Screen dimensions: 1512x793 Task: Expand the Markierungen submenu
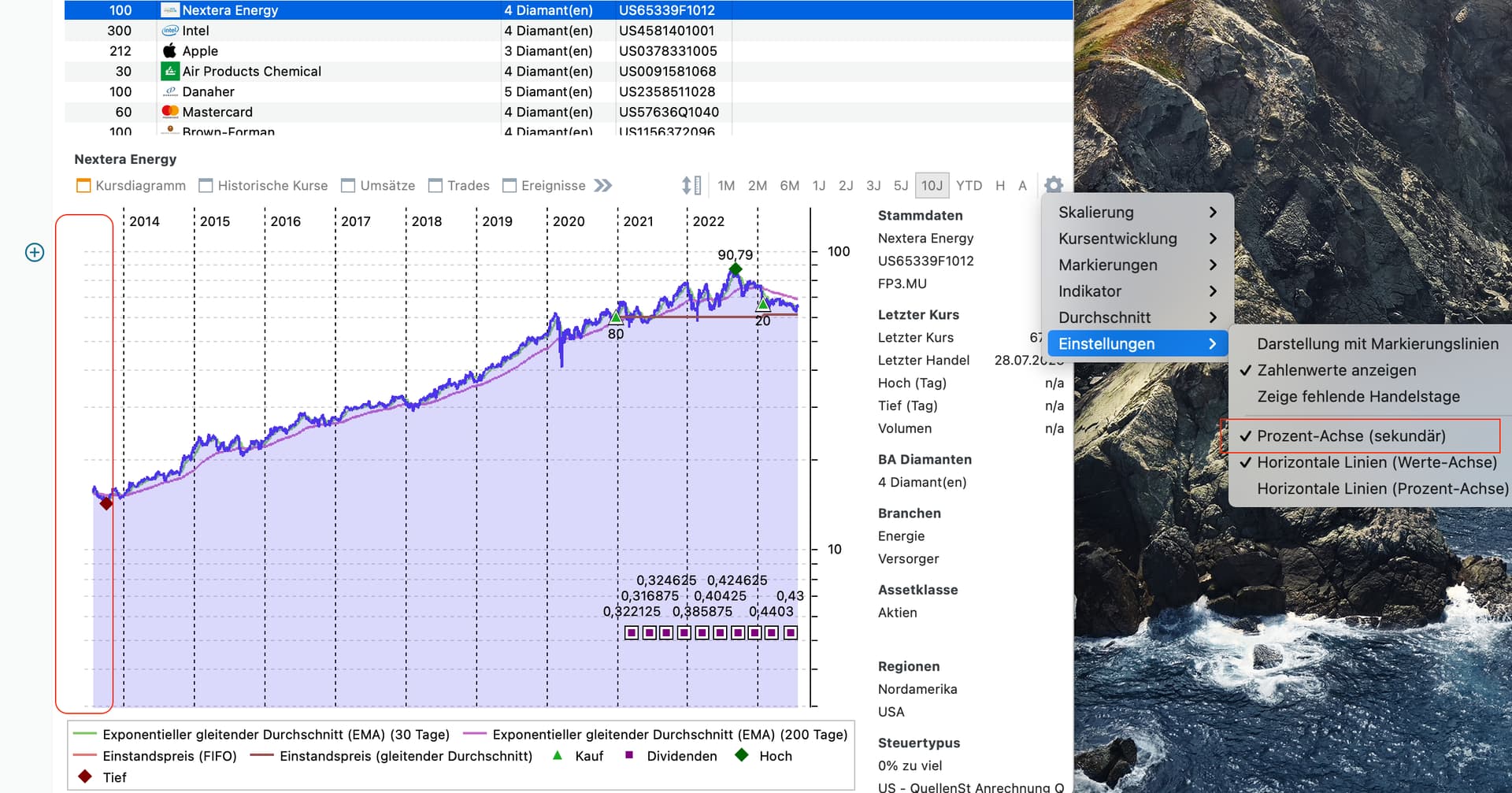[x=1138, y=265]
